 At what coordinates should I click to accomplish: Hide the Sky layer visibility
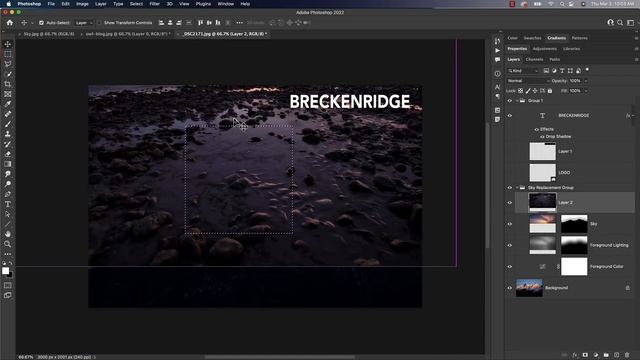[x=510, y=224]
